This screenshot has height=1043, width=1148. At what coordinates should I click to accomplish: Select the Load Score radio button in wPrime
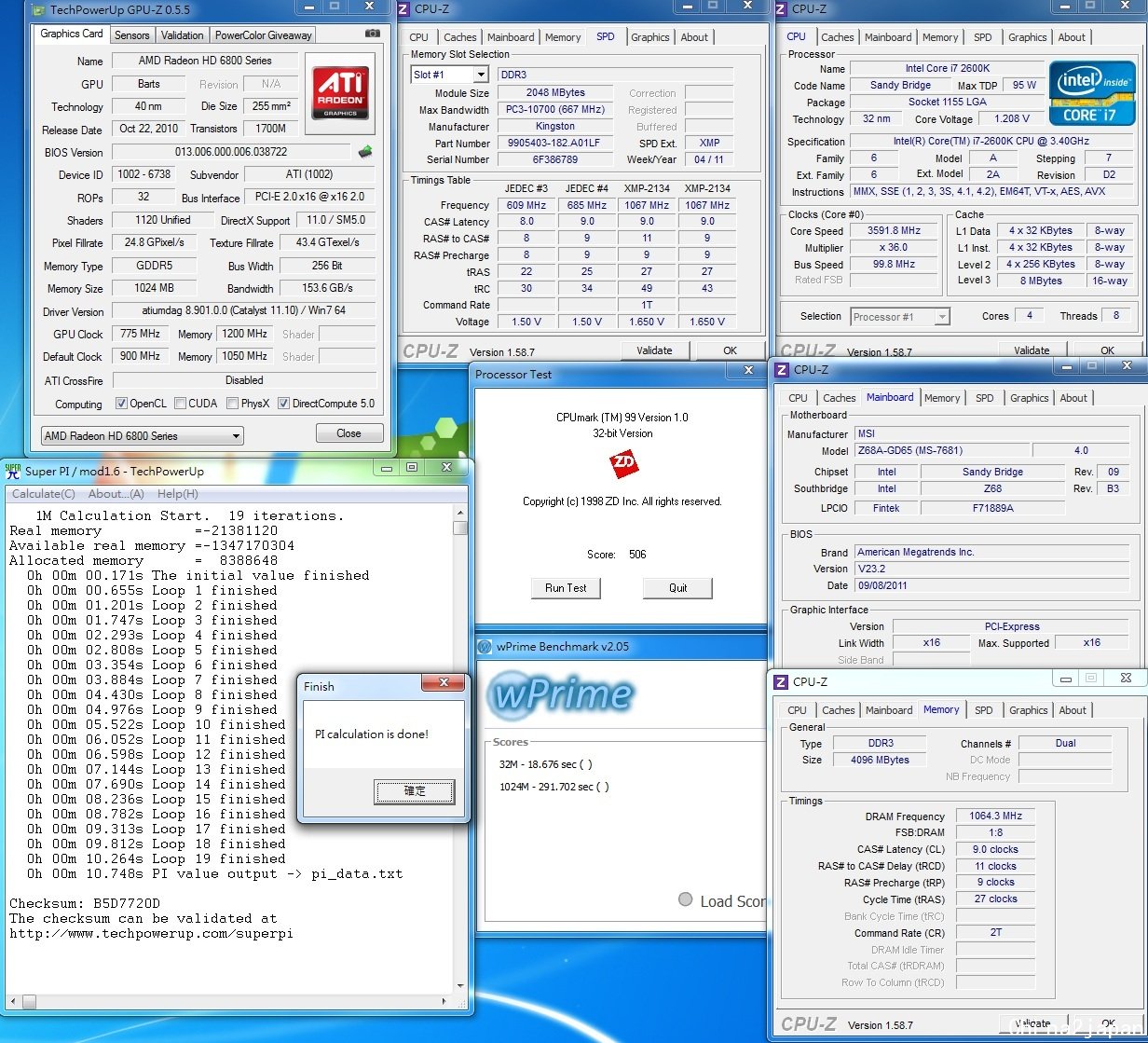686,899
